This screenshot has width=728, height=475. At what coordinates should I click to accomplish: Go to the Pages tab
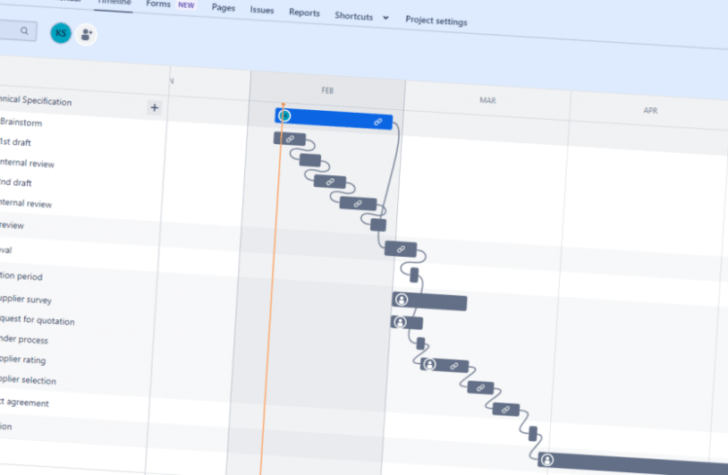tap(223, 8)
